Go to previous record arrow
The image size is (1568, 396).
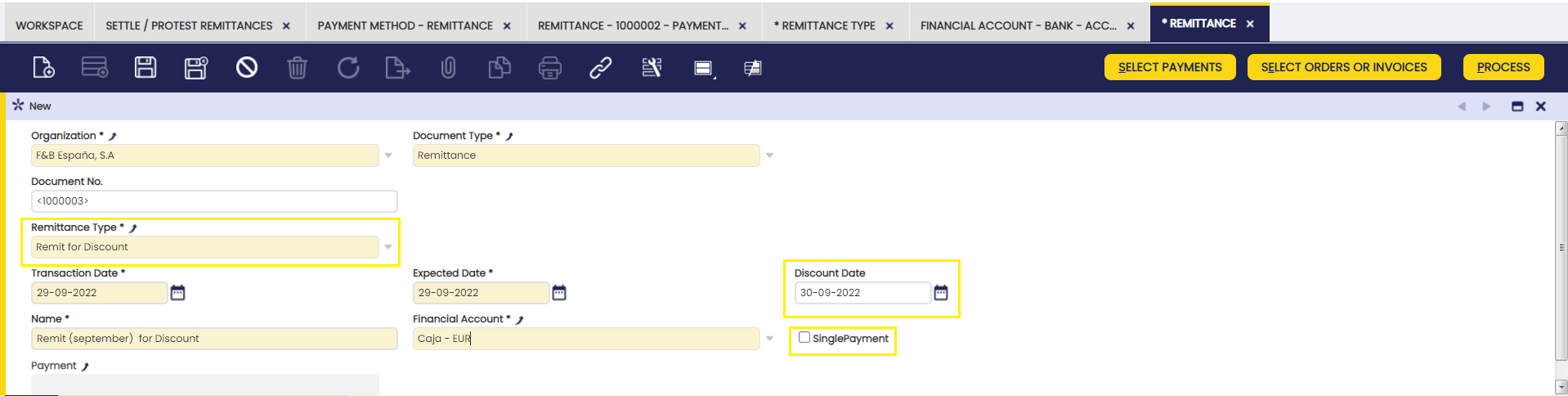click(x=1462, y=106)
